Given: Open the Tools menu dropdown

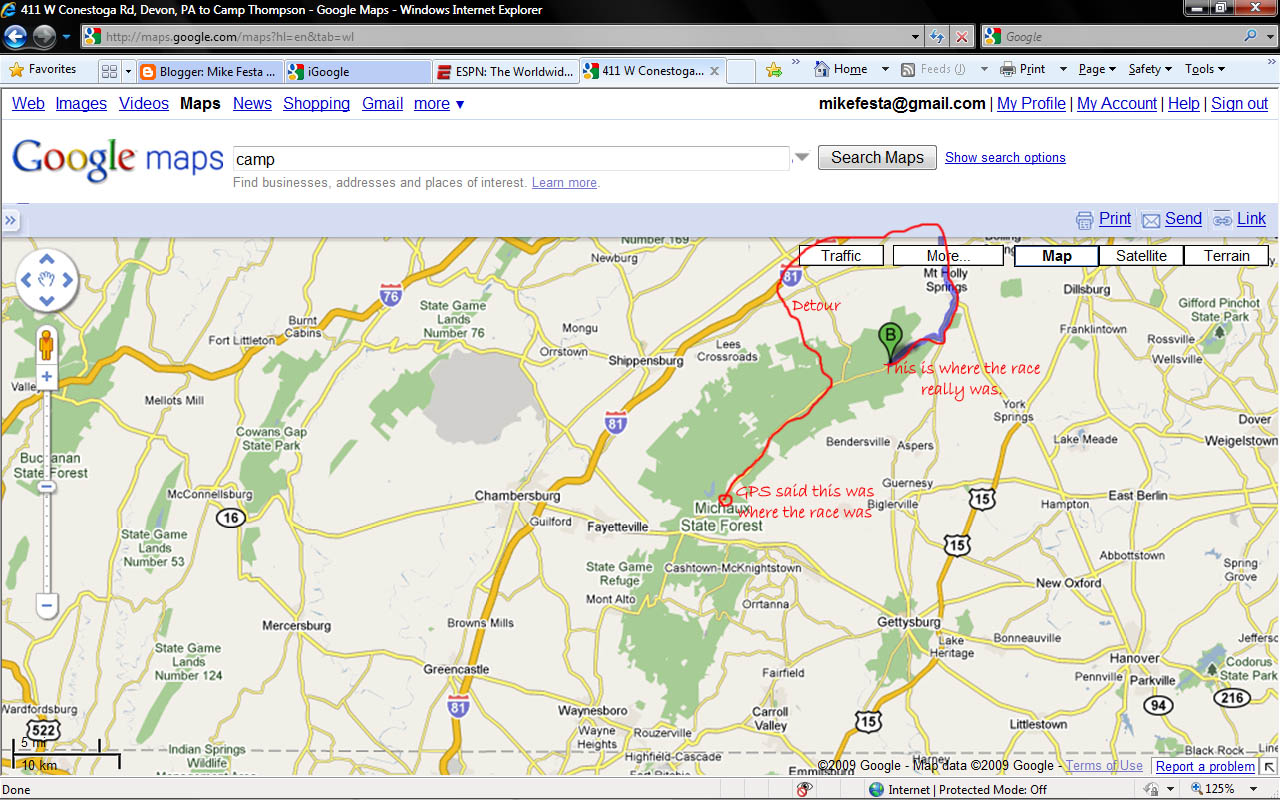Looking at the screenshot, I should click(x=1204, y=70).
